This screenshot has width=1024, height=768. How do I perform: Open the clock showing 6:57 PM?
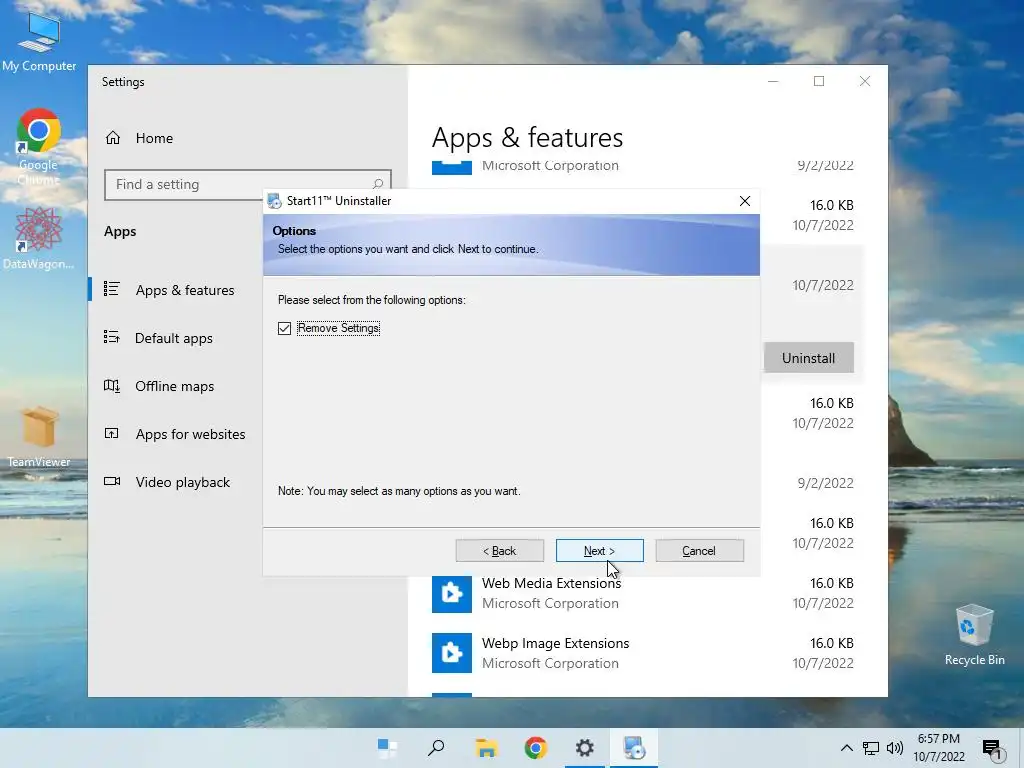pos(939,748)
